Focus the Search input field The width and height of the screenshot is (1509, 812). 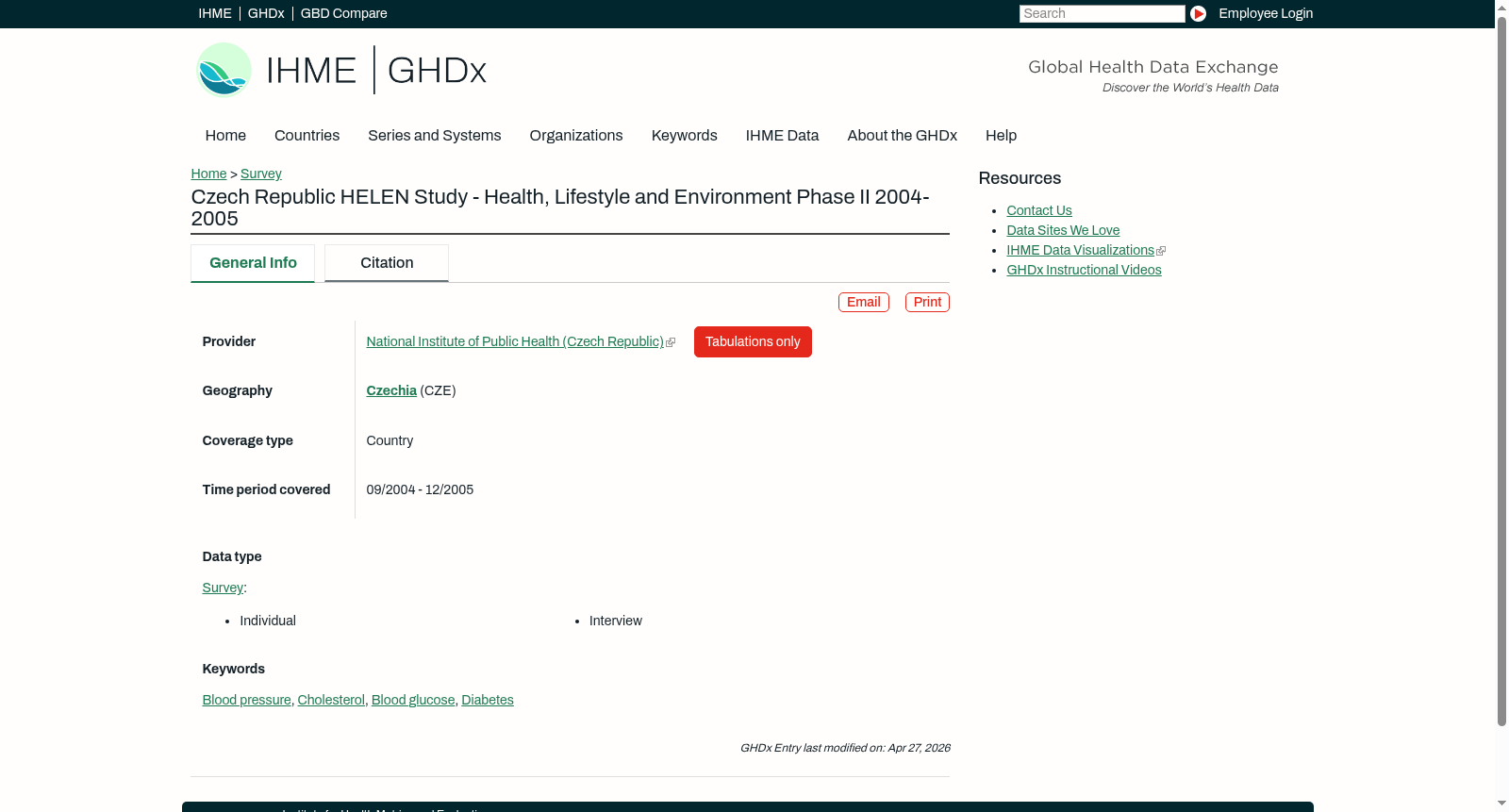click(x=1102, y=13)
